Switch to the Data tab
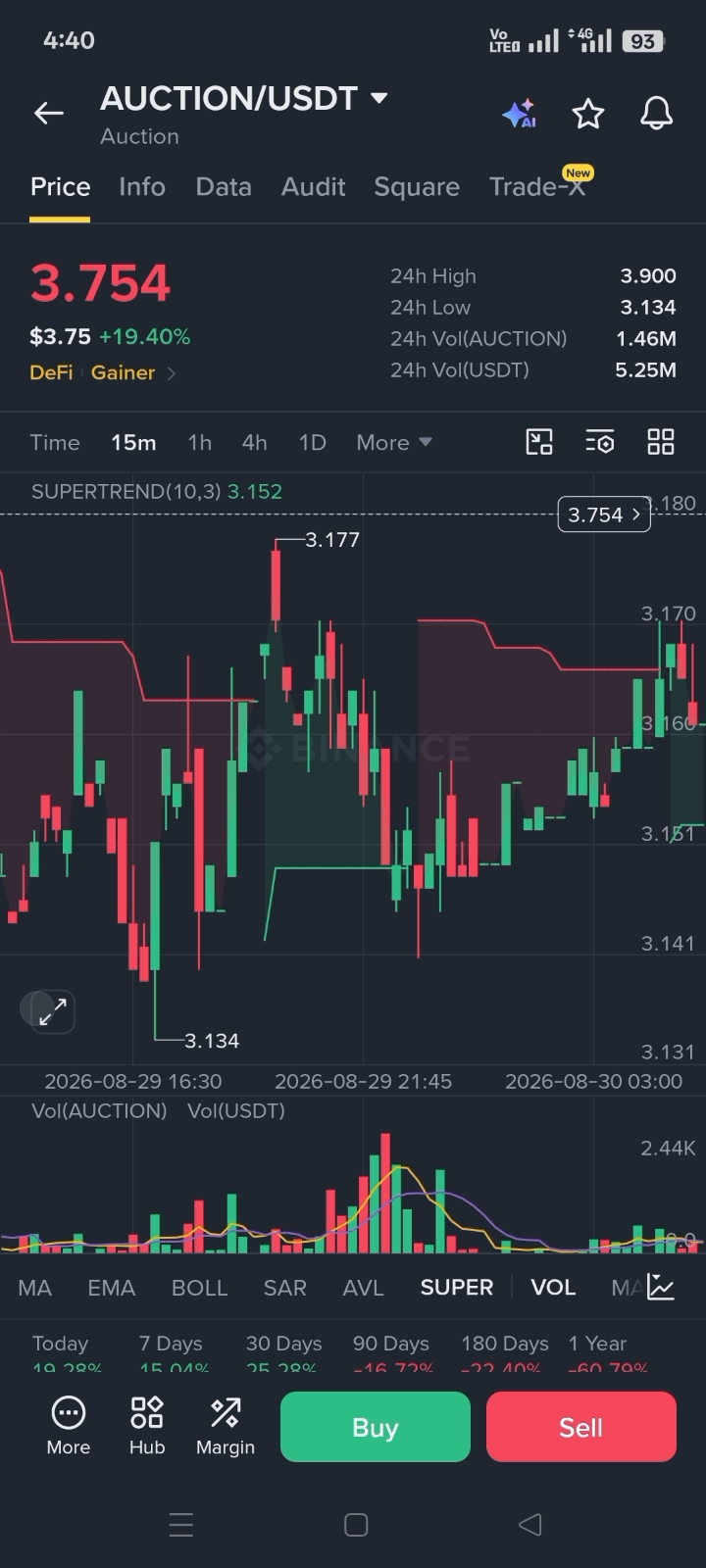 point(224,186)
